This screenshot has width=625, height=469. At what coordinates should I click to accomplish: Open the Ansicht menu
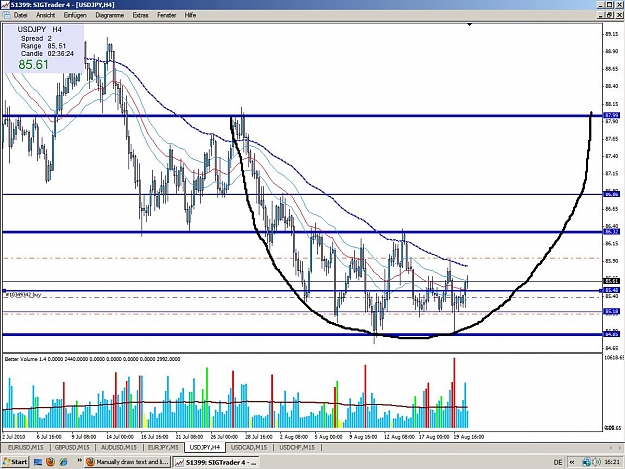pyautogui.click(x=45, y=15)
